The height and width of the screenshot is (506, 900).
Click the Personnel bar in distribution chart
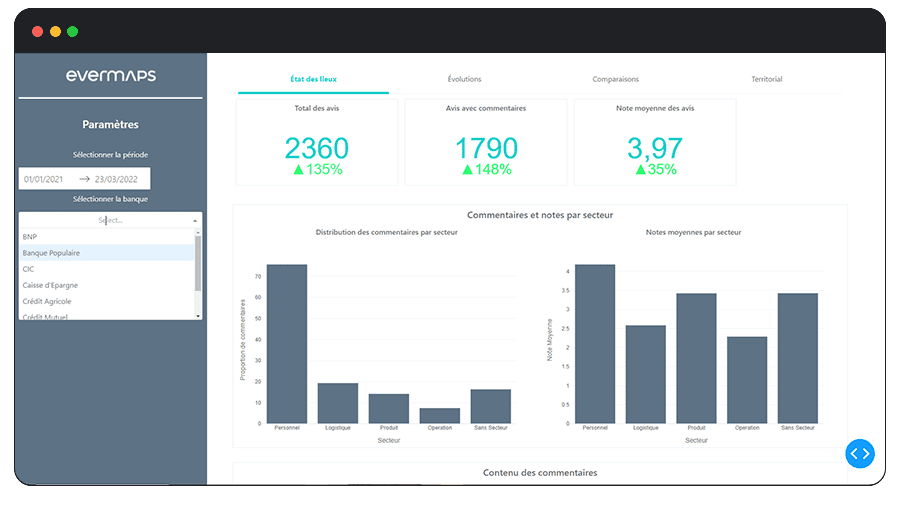coord(287,343)
